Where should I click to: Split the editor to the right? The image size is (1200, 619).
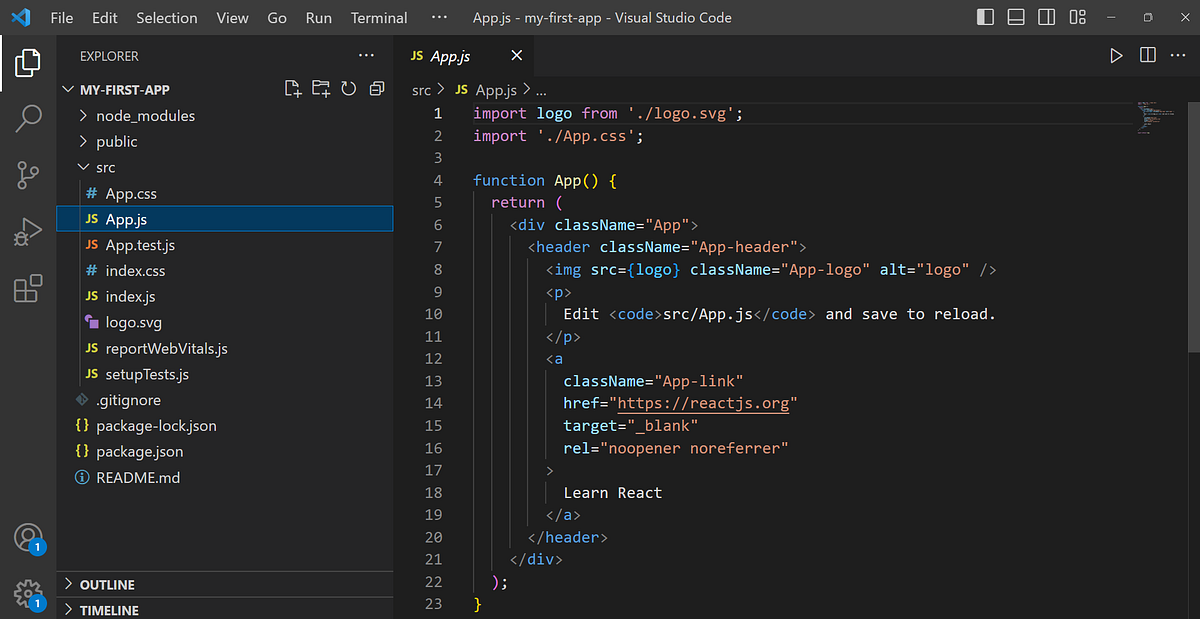coord(1148,56)
